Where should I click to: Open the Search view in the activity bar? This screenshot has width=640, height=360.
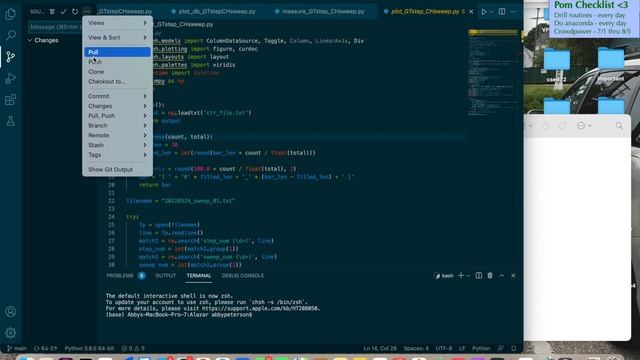coord(11,35)
